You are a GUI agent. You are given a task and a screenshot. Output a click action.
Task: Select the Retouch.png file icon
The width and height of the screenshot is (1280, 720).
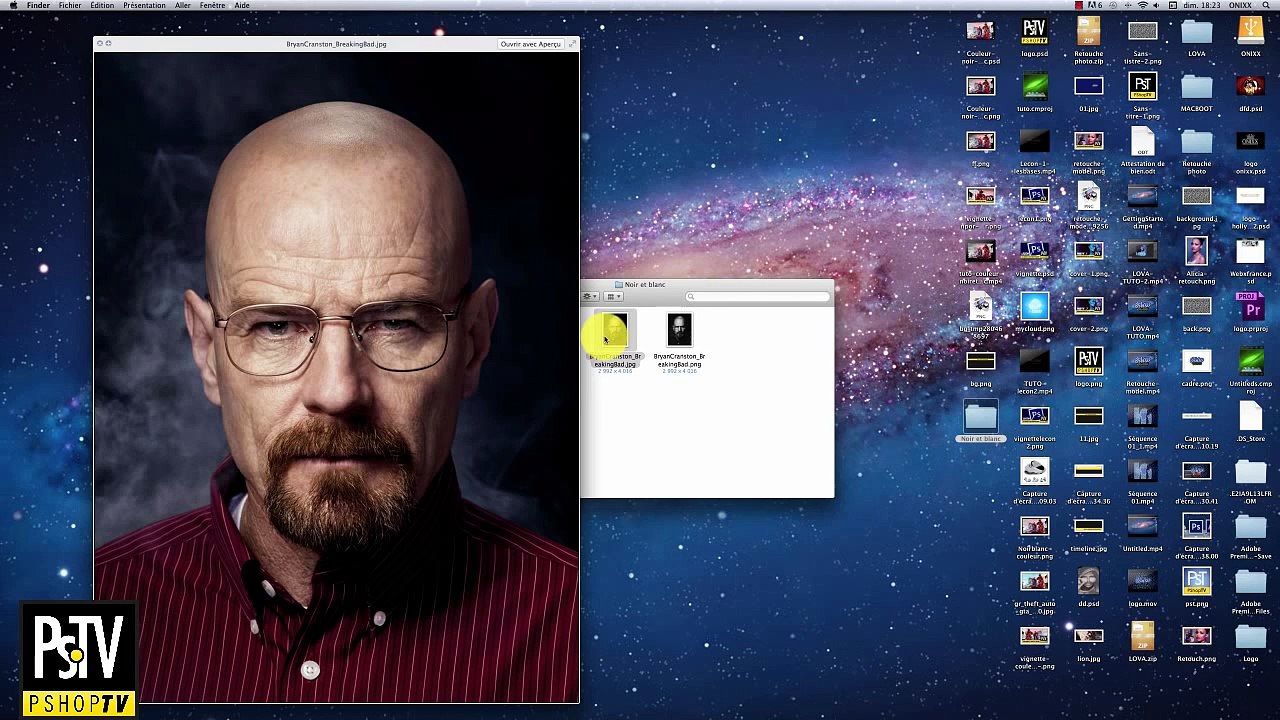pos(1196,637)
